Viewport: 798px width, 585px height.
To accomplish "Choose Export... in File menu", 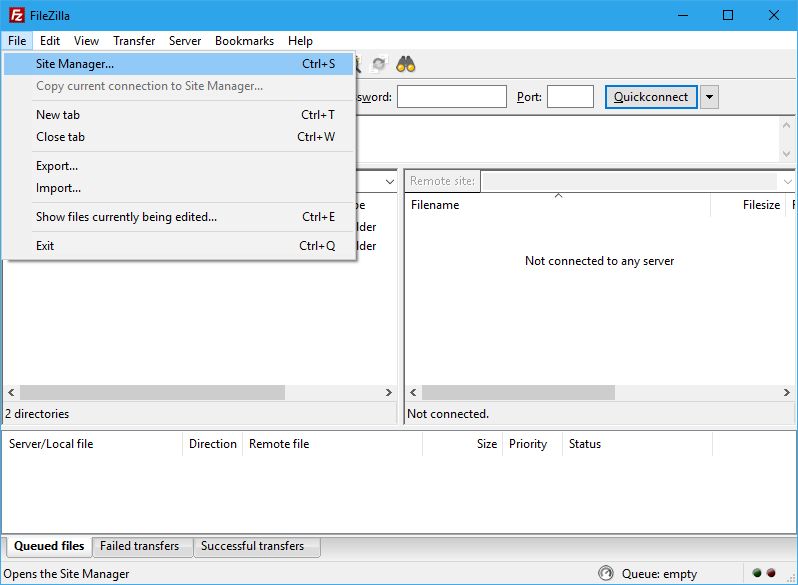I will (179, 165).
